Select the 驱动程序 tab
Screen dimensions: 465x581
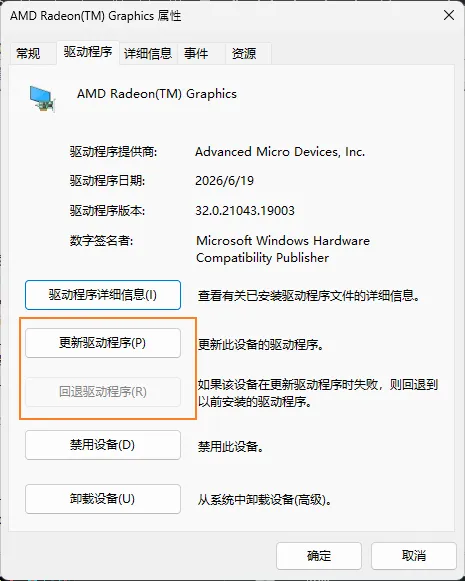(x=88, y=52)
